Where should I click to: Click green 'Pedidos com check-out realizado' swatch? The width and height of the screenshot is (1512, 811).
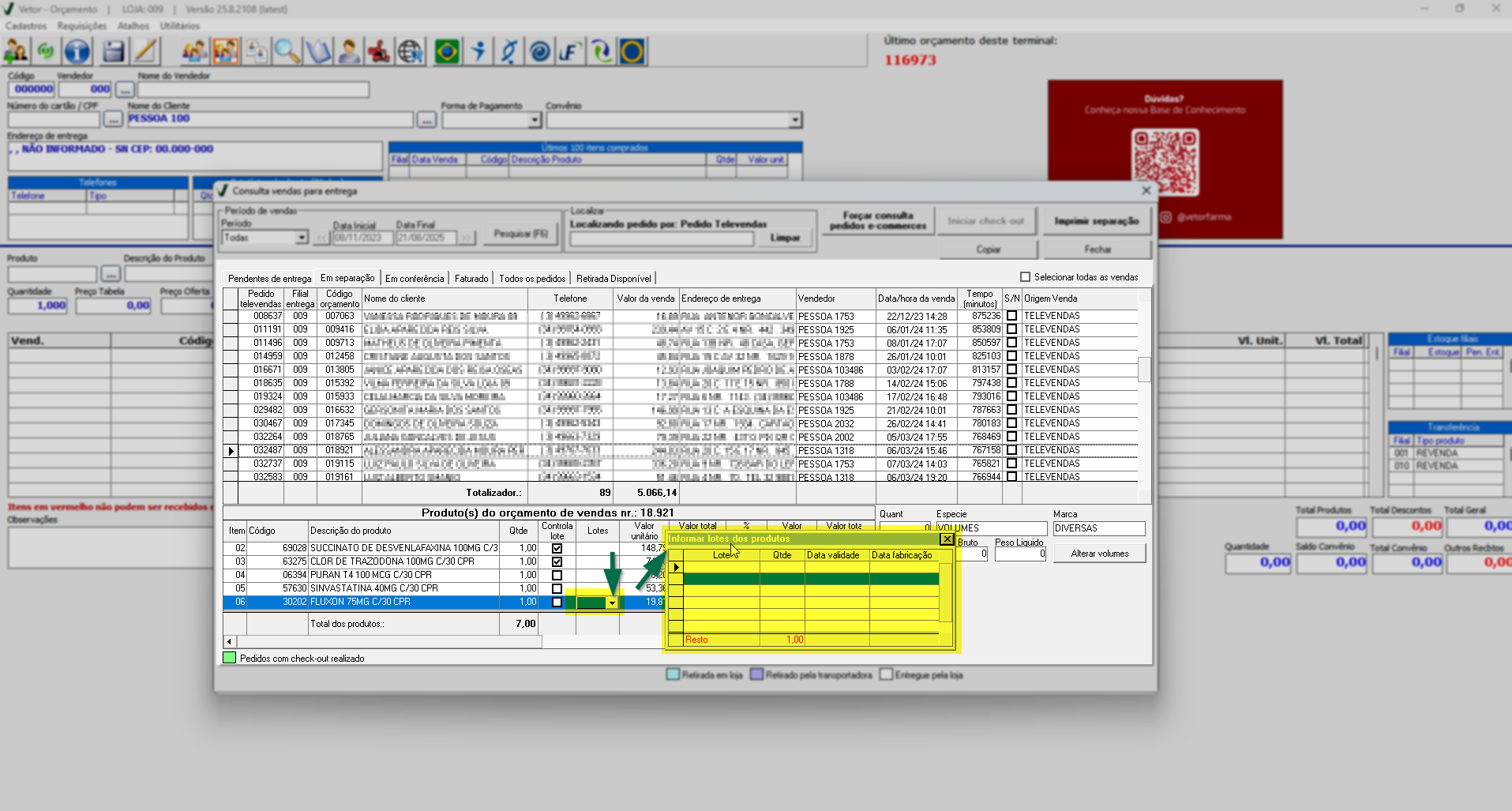(x=230, y=658)
